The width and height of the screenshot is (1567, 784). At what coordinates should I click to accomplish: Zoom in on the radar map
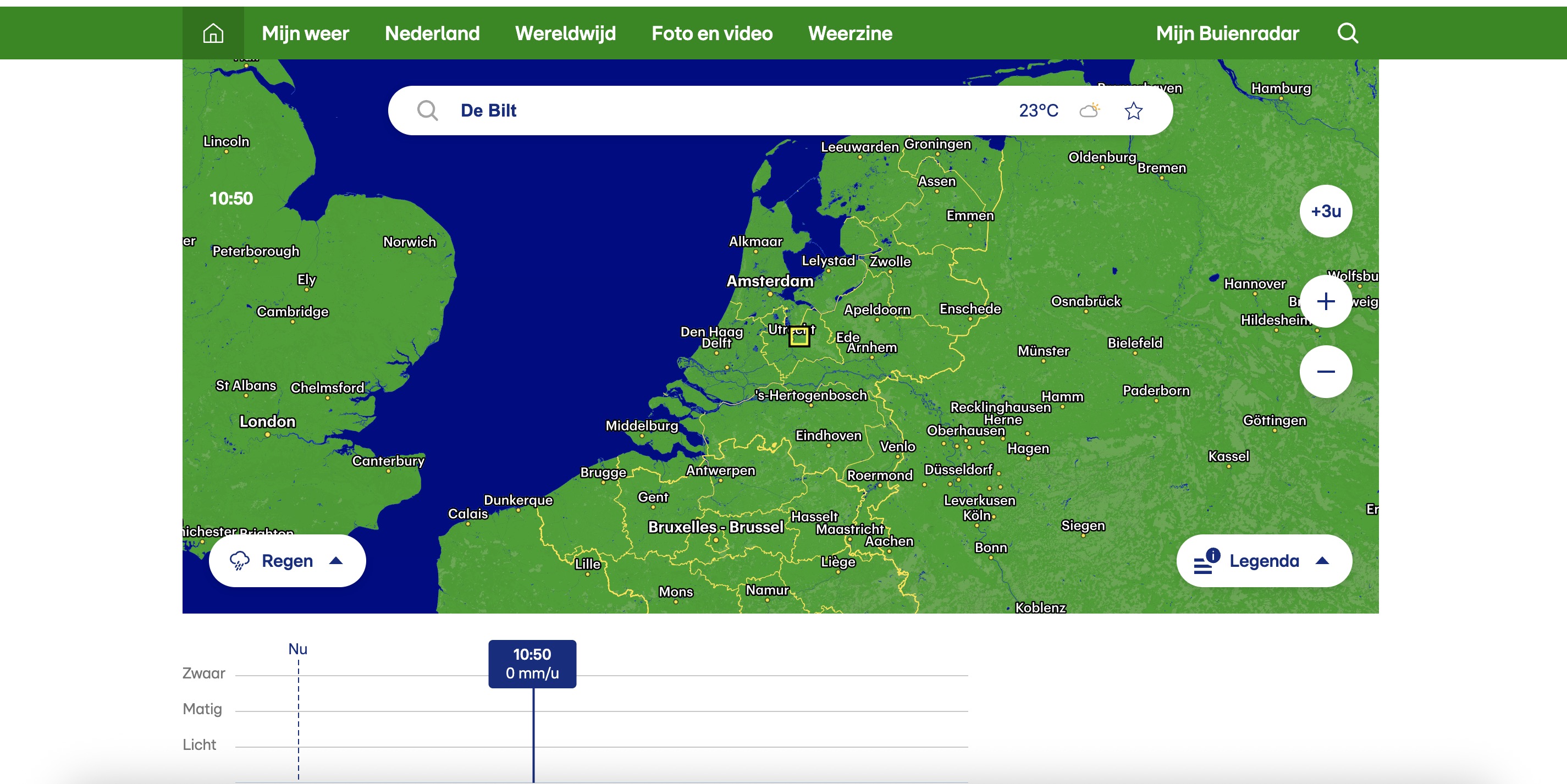click(x=1326, y=302)
